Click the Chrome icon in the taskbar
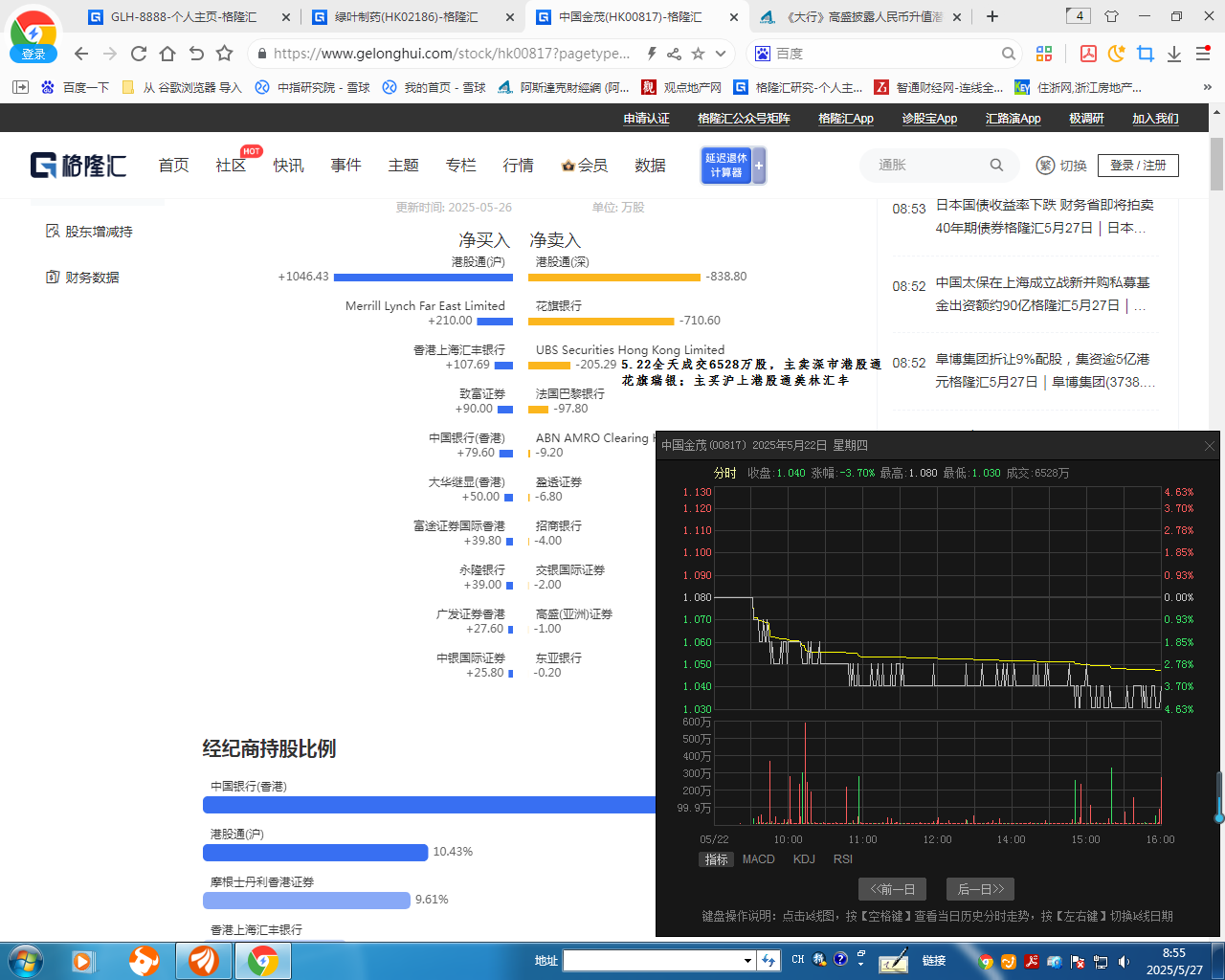 point(263,960)
